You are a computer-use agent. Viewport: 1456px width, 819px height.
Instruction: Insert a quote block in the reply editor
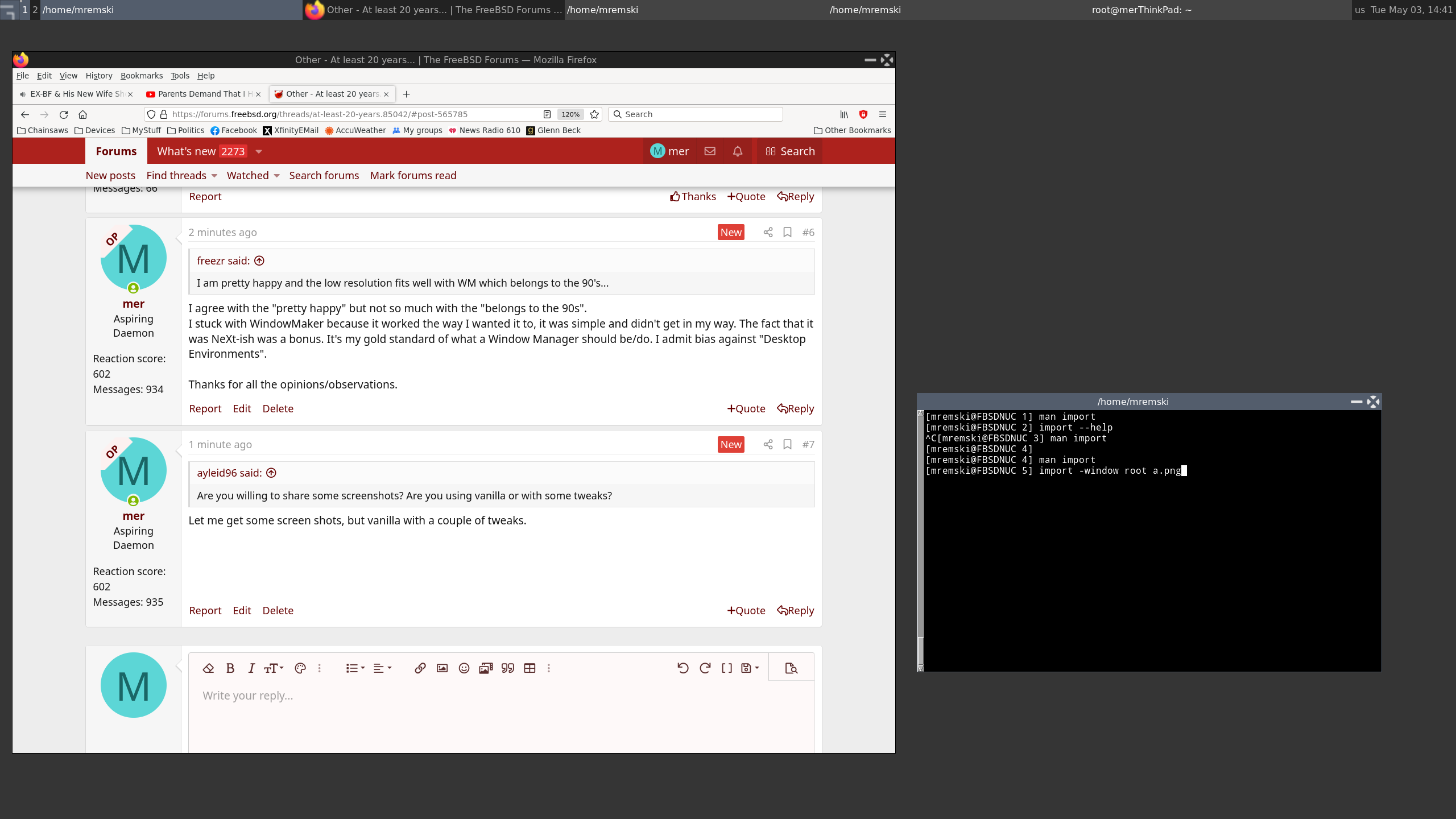pyautogui.click(x=508, y=668)
